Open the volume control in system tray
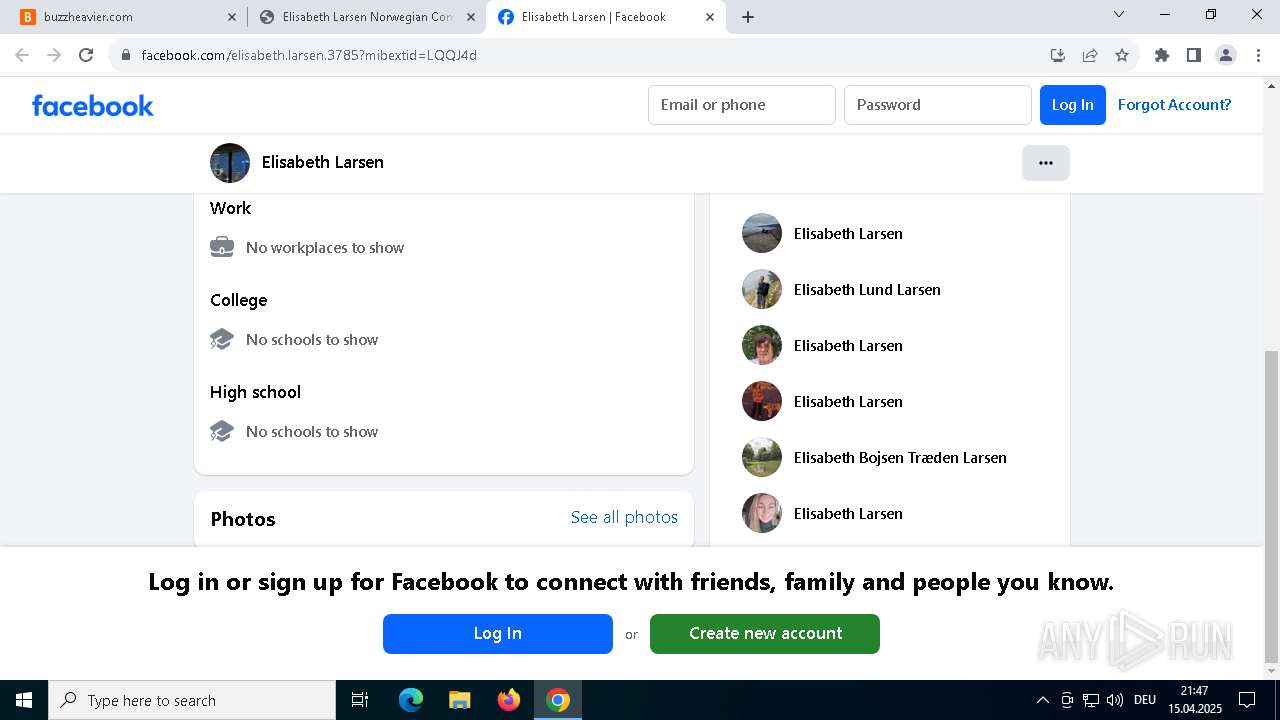The image size is (1280, 720). [1115, 700]
